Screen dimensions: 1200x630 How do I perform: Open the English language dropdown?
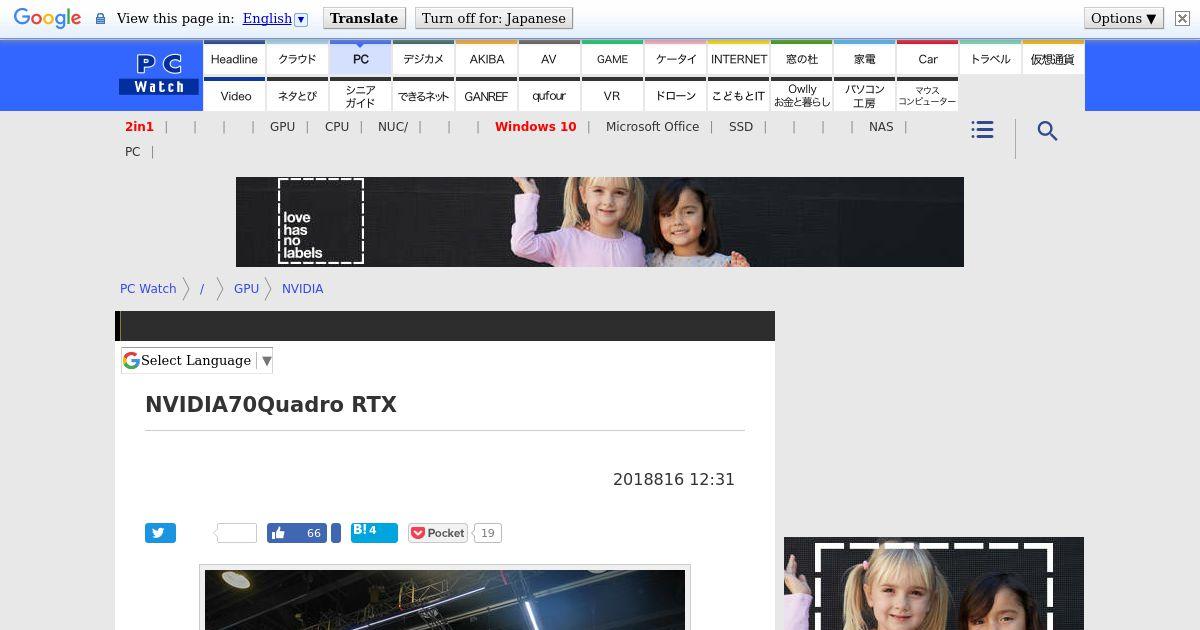[x=275, y=18]
